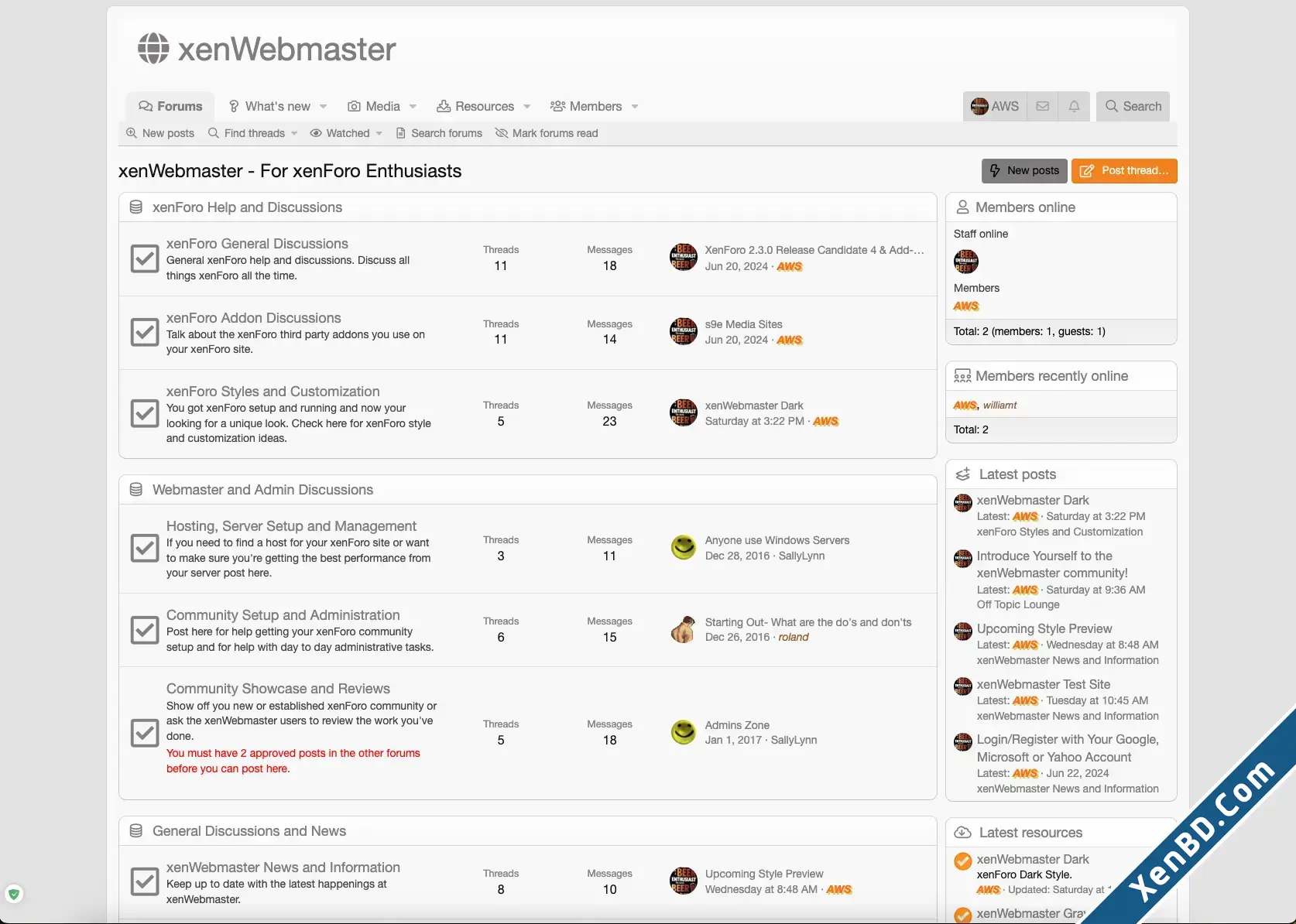Screen dimensions: 1296x924
Task: Click Members online person icon
Action: click(963, 207)
